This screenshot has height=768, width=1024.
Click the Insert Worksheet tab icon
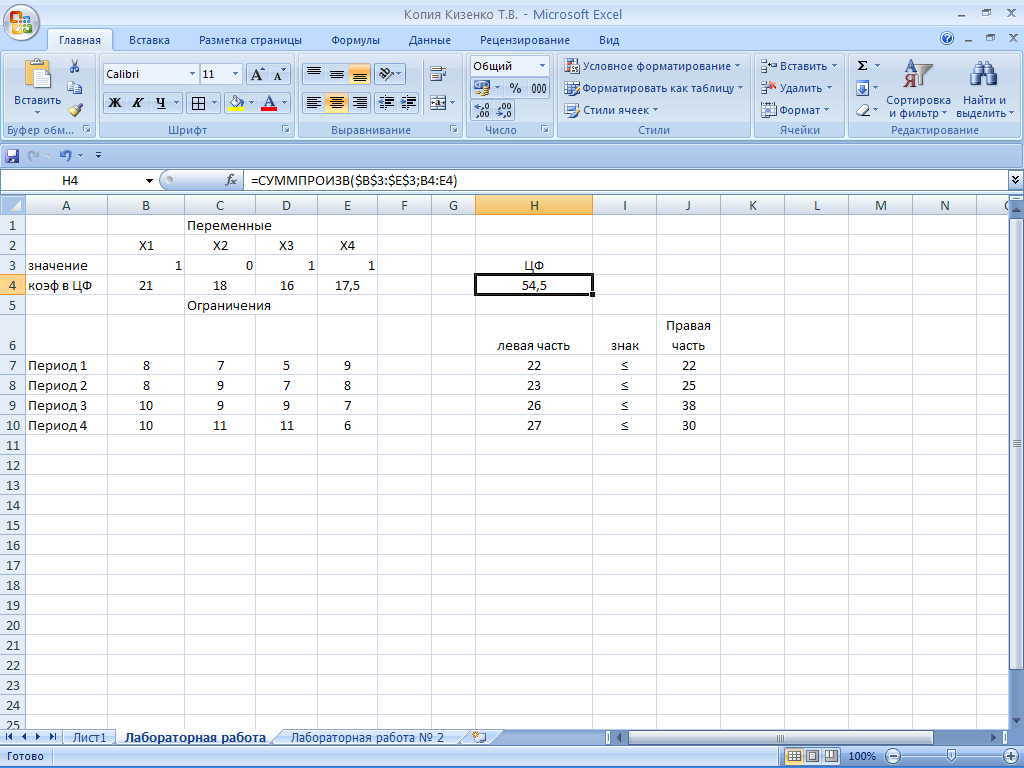point(479,737)
